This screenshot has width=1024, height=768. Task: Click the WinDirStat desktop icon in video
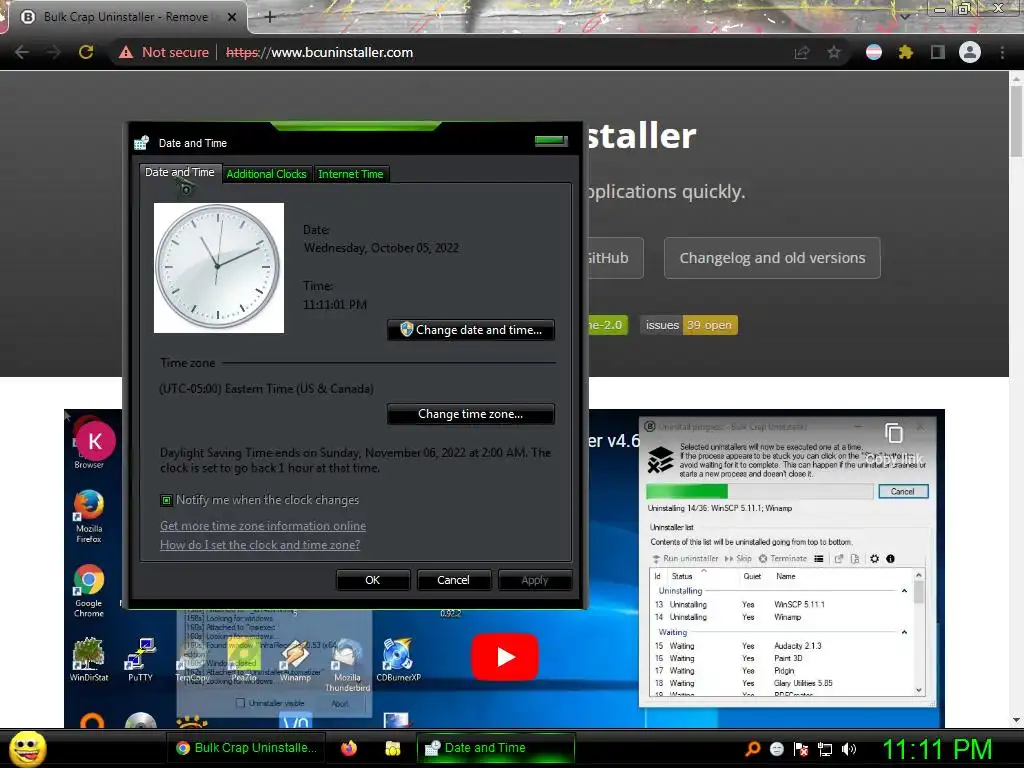click(x=89, y=660)
